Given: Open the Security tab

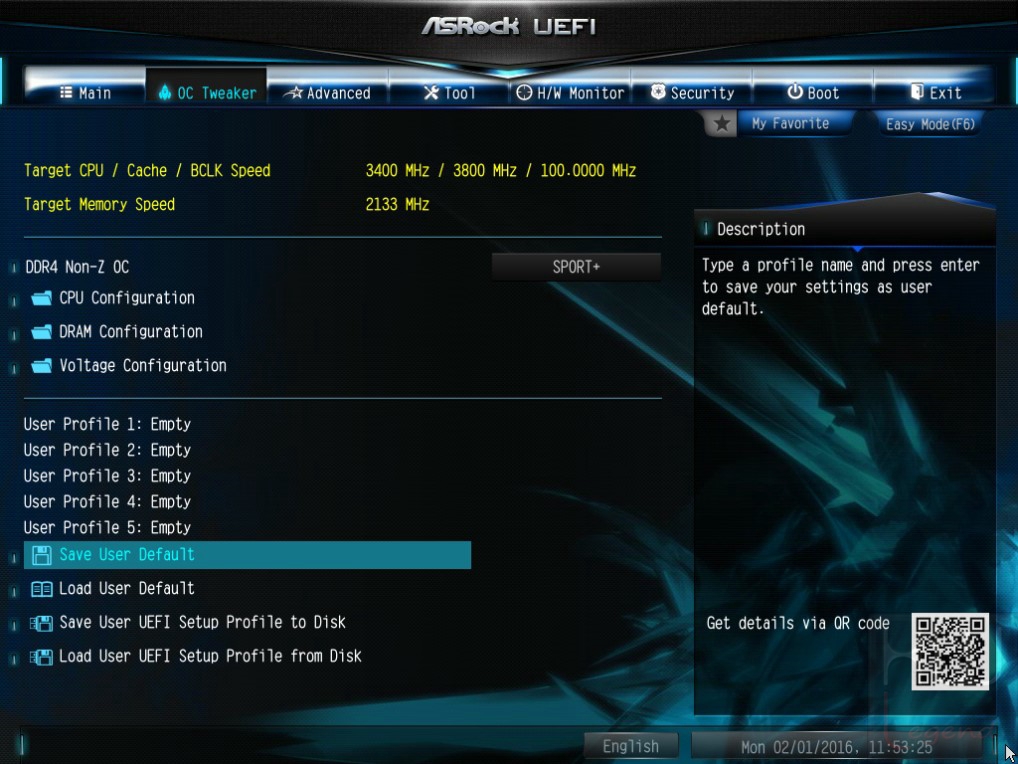Looking at the screenshot, I should pyautogui.click(x=692, y=92).
